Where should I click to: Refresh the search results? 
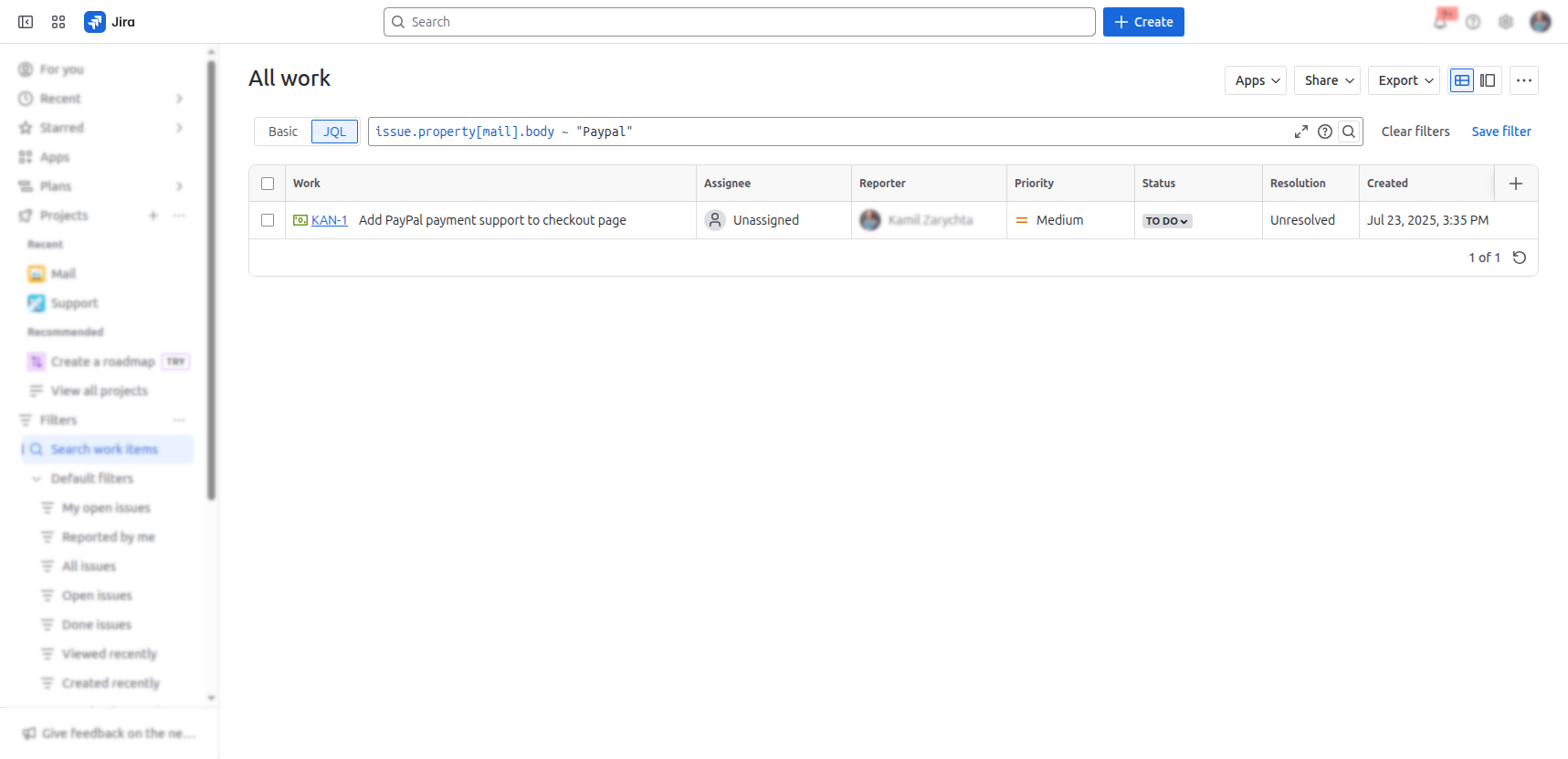tap(1520, 258)
